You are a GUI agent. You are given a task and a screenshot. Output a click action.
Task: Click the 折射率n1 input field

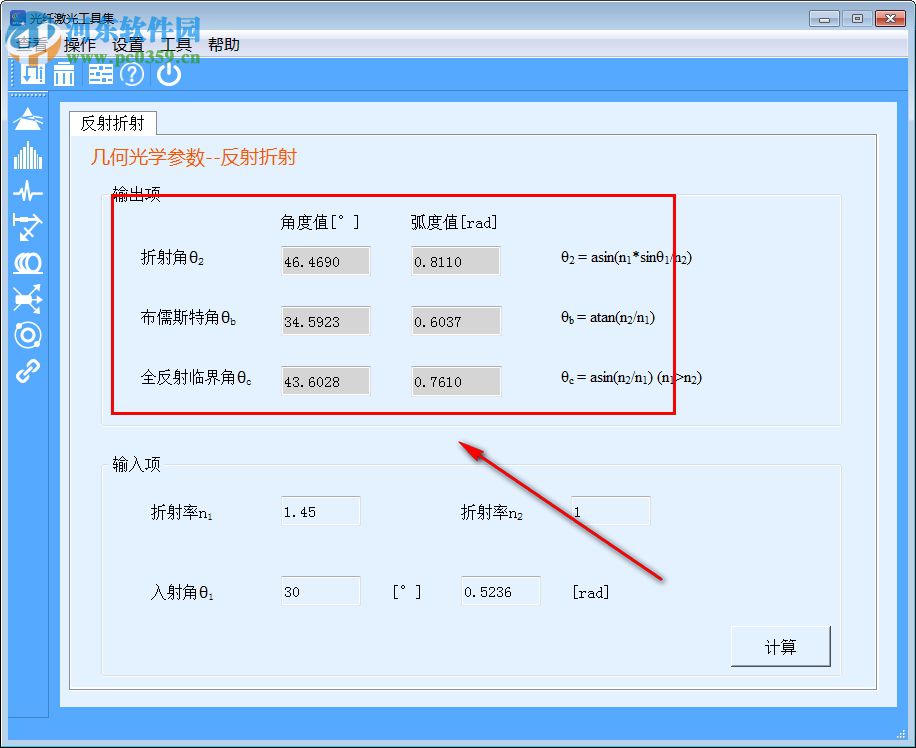point(320,510)
